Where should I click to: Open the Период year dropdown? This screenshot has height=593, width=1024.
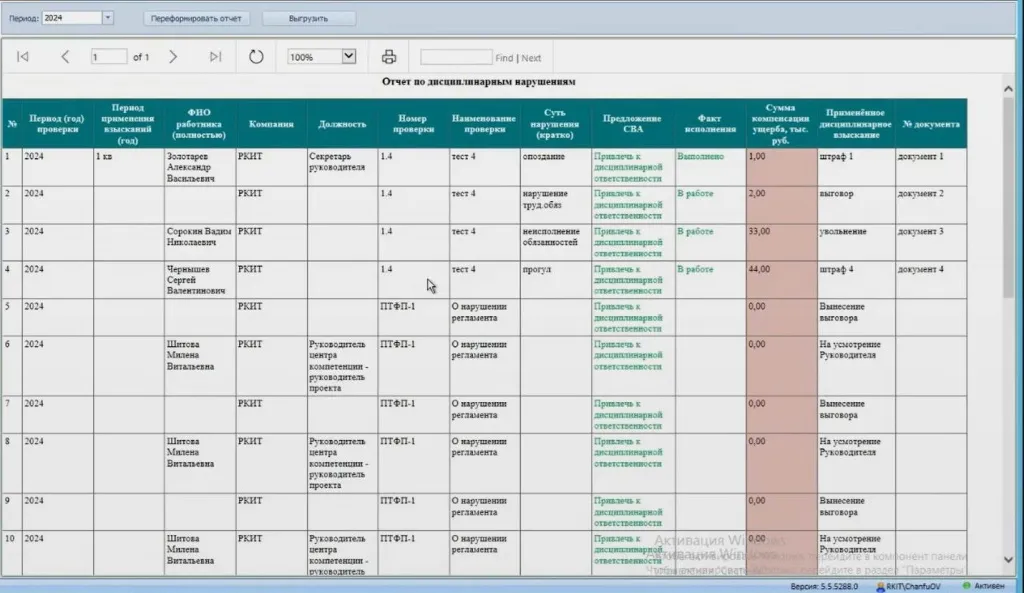(x=108, y=18)
